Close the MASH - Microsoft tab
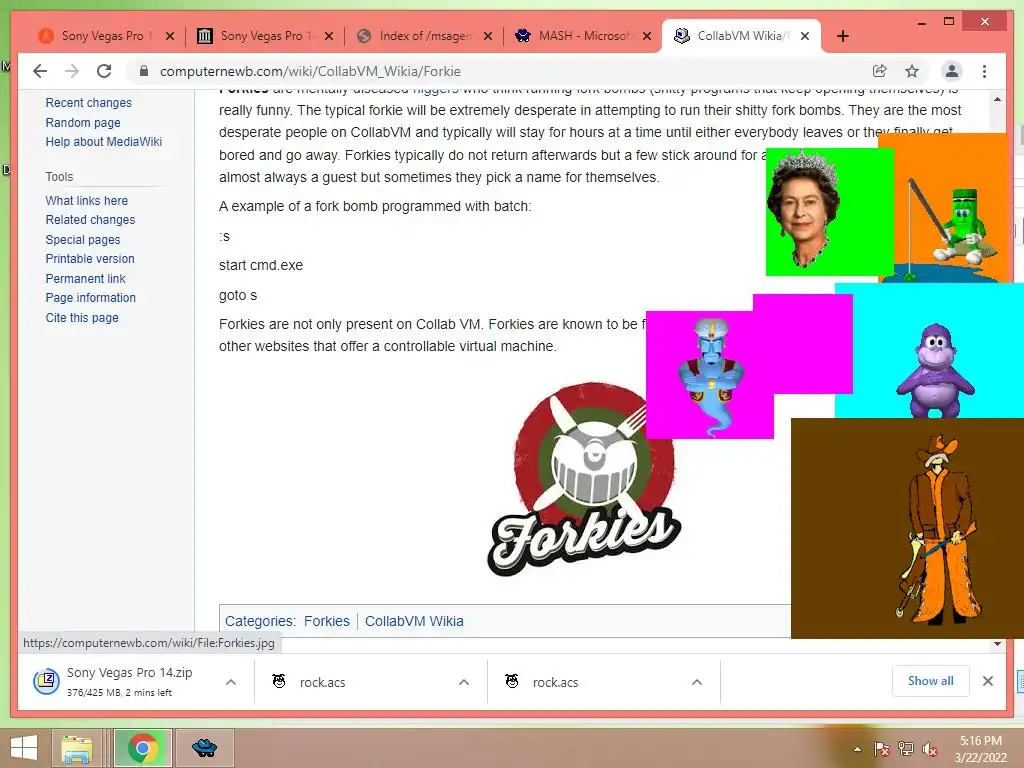Viewport: 1024px width, 768px height. pyautogui.click(x=647, y=36)
